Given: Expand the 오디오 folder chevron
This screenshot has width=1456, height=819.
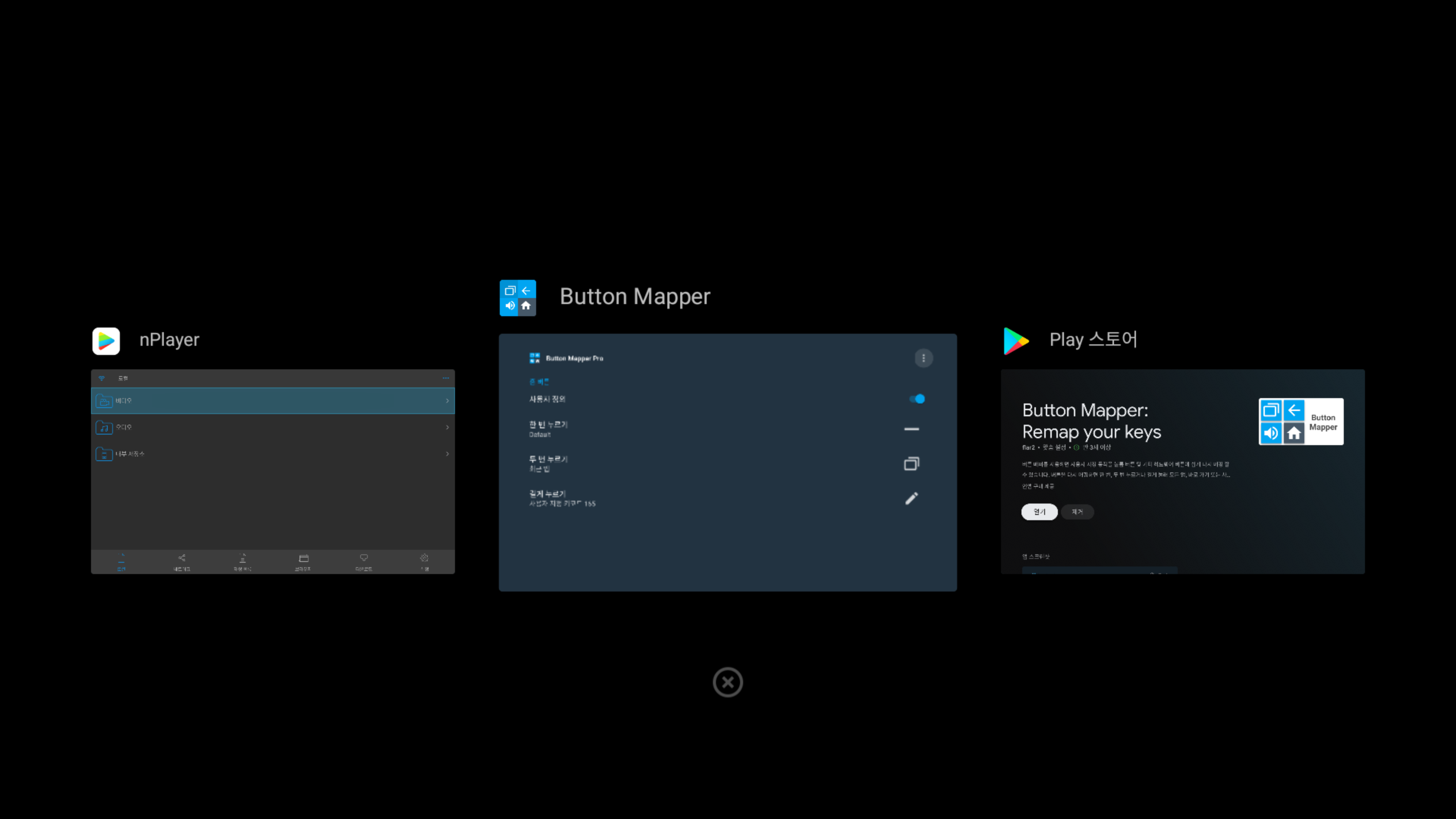Looking at the screenshot, I should [x=447, y=427].
